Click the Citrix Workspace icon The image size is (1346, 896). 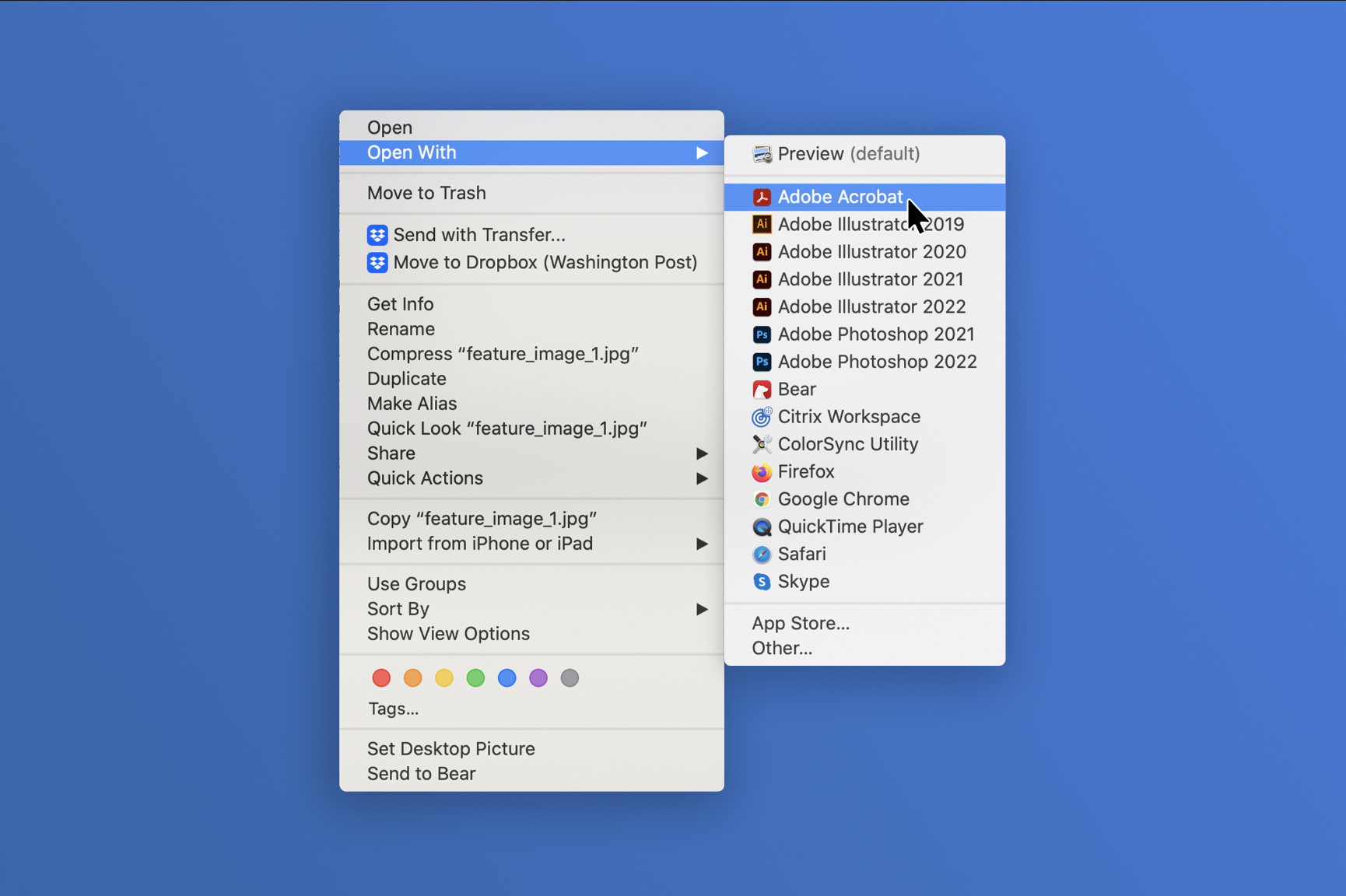pos(762,417)
